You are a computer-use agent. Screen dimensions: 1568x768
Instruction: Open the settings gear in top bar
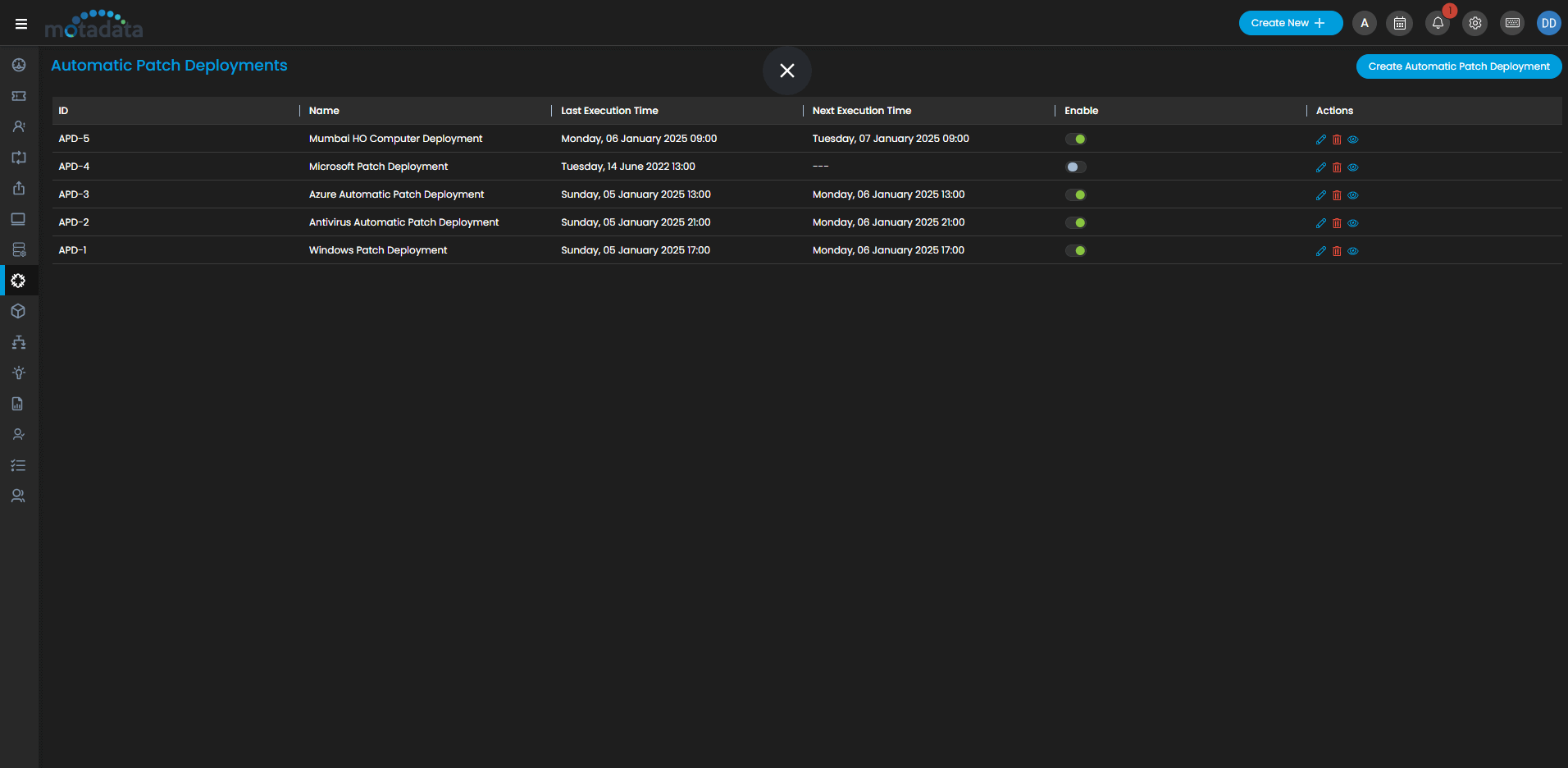[x=1475, y=23]
